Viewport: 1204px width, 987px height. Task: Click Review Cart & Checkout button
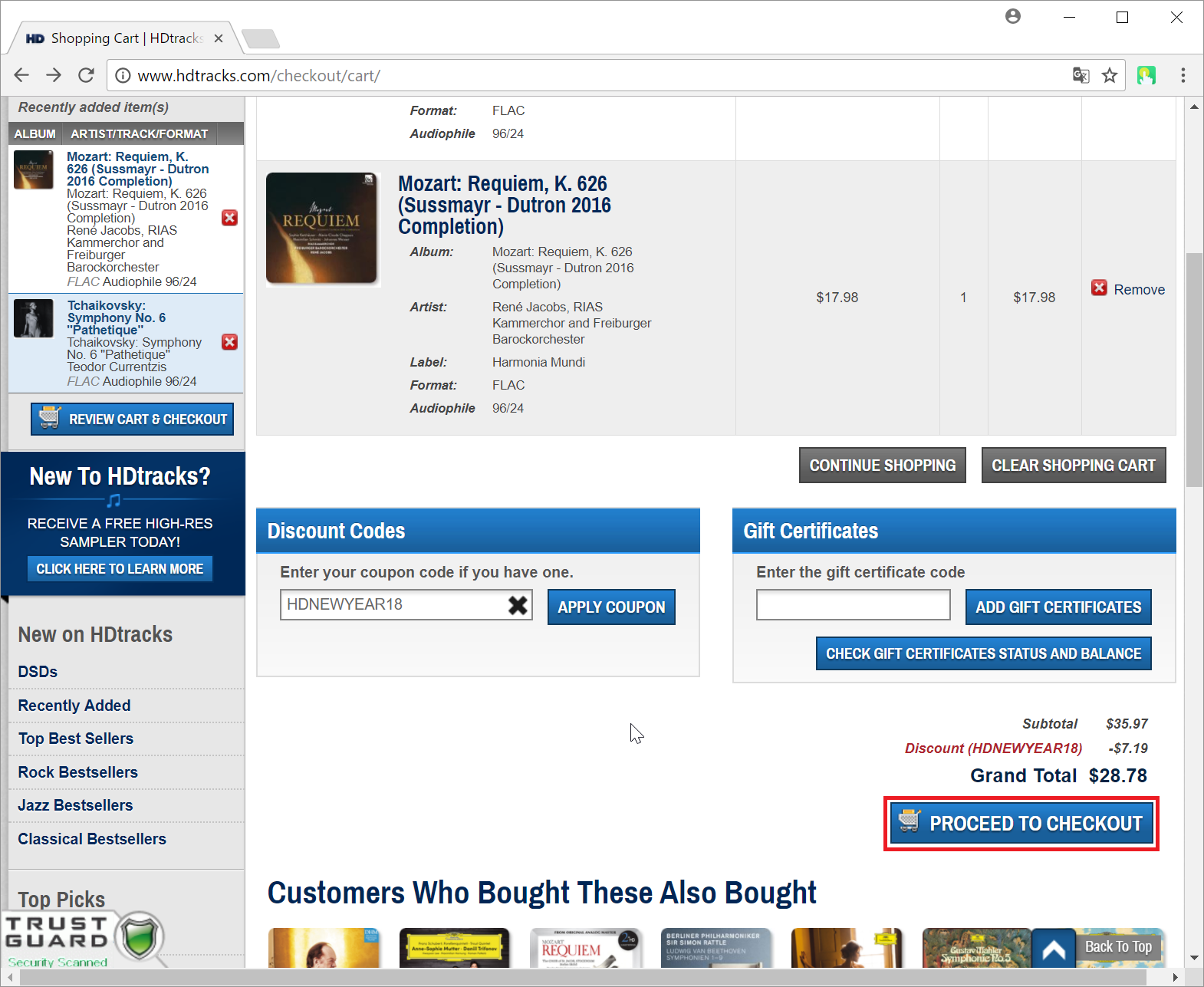point(132,419)
